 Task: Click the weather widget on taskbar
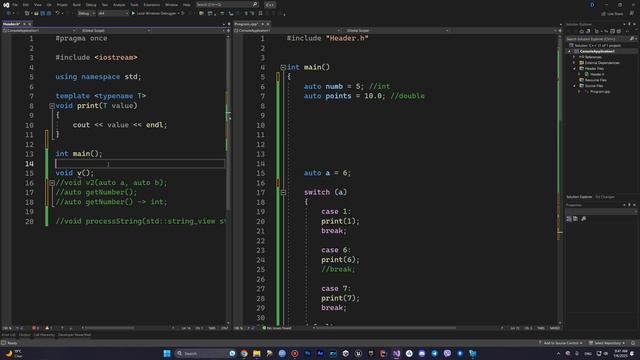[x=14, y=353]
